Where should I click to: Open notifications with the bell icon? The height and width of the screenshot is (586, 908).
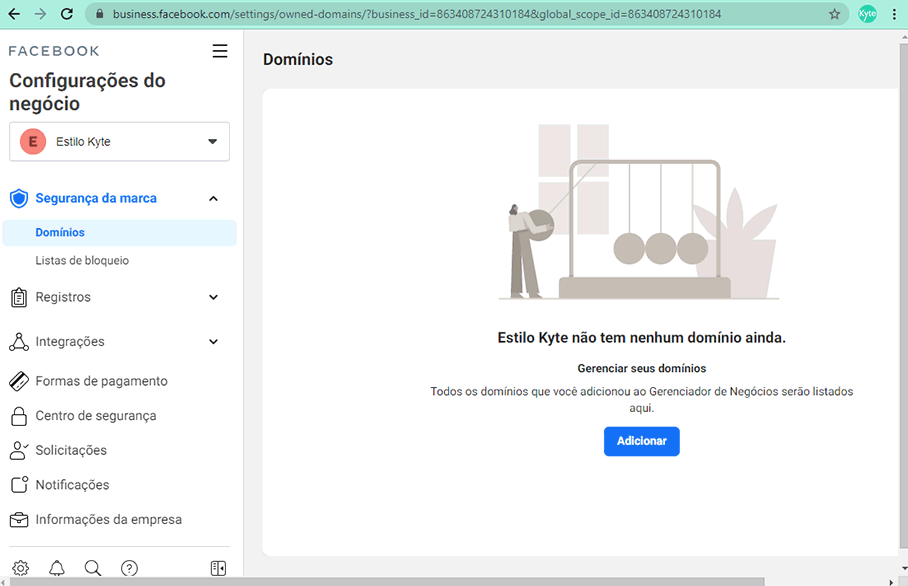click(57, 568)
